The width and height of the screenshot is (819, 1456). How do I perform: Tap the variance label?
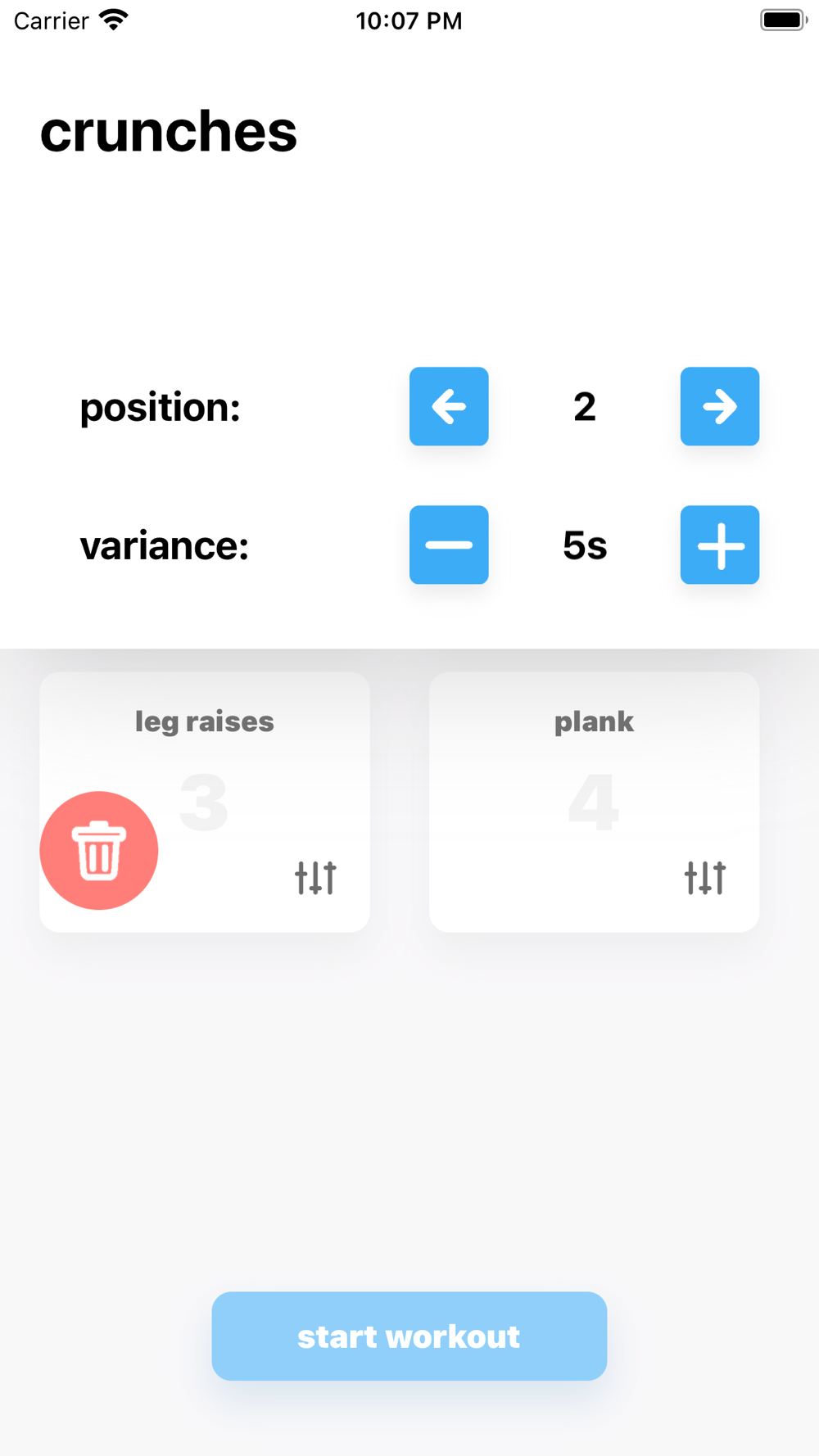tap(165, 545)
